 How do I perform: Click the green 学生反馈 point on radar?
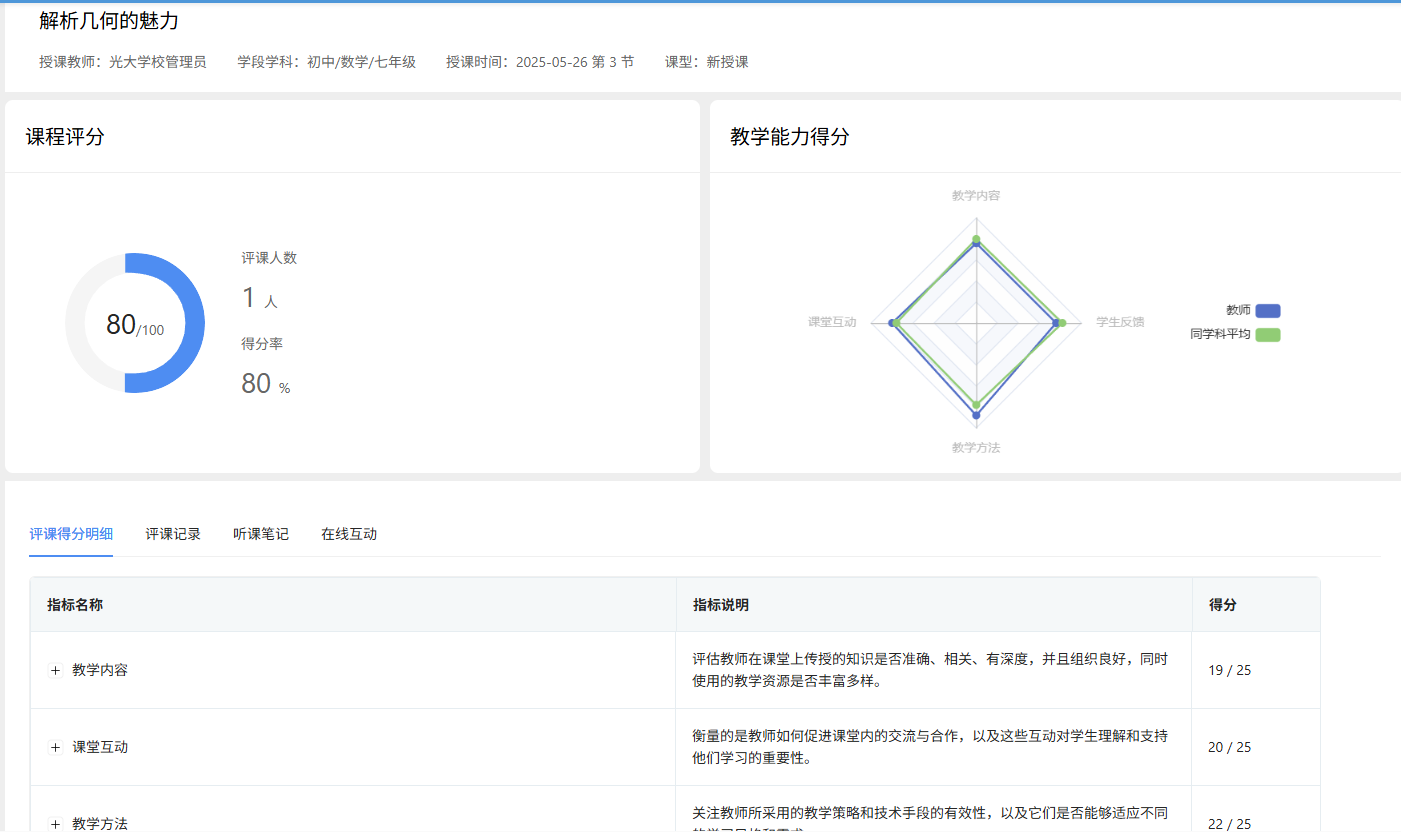click(1062, 323)
